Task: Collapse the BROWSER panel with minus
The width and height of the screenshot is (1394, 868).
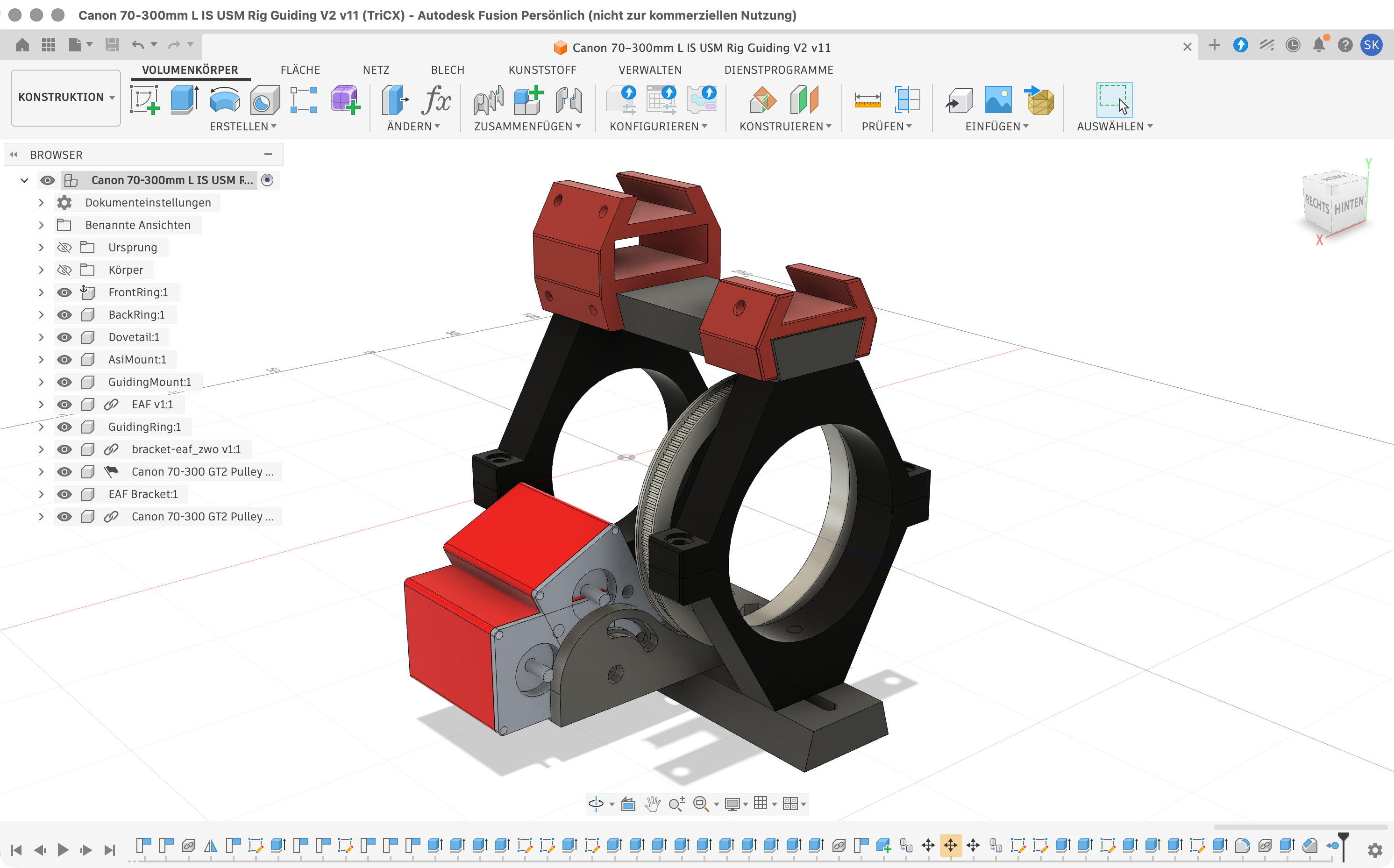Action: [268, 155]
